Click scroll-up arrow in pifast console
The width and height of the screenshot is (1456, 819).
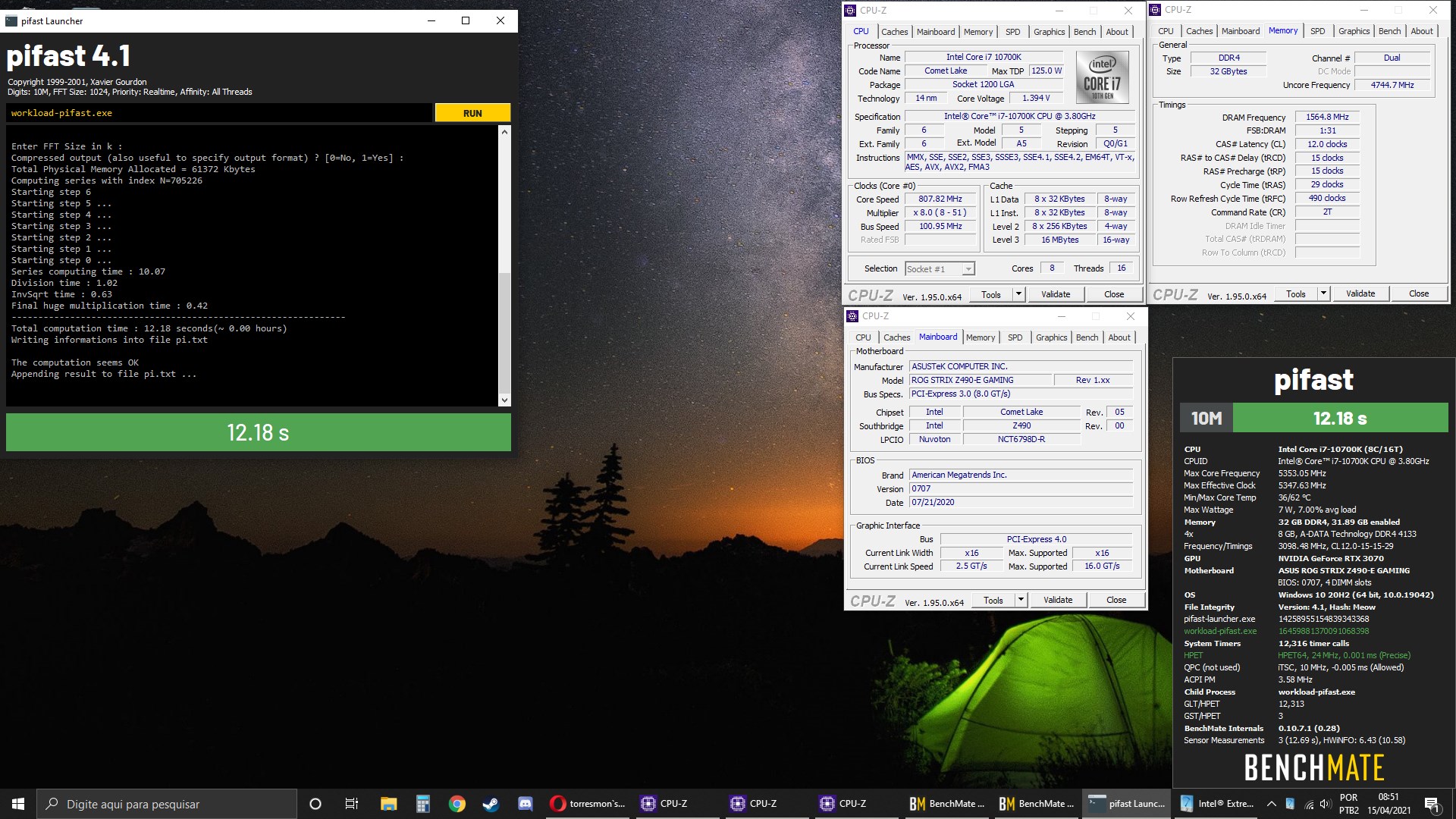[x=504, y=132]
